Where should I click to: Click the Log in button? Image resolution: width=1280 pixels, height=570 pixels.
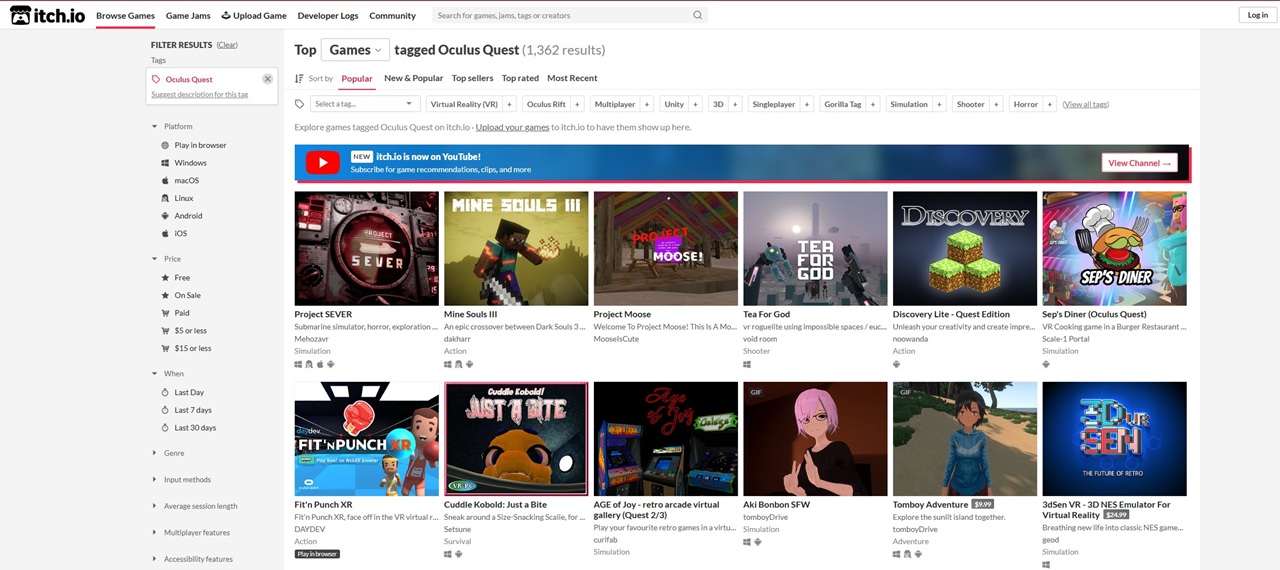pos(1257,15)
